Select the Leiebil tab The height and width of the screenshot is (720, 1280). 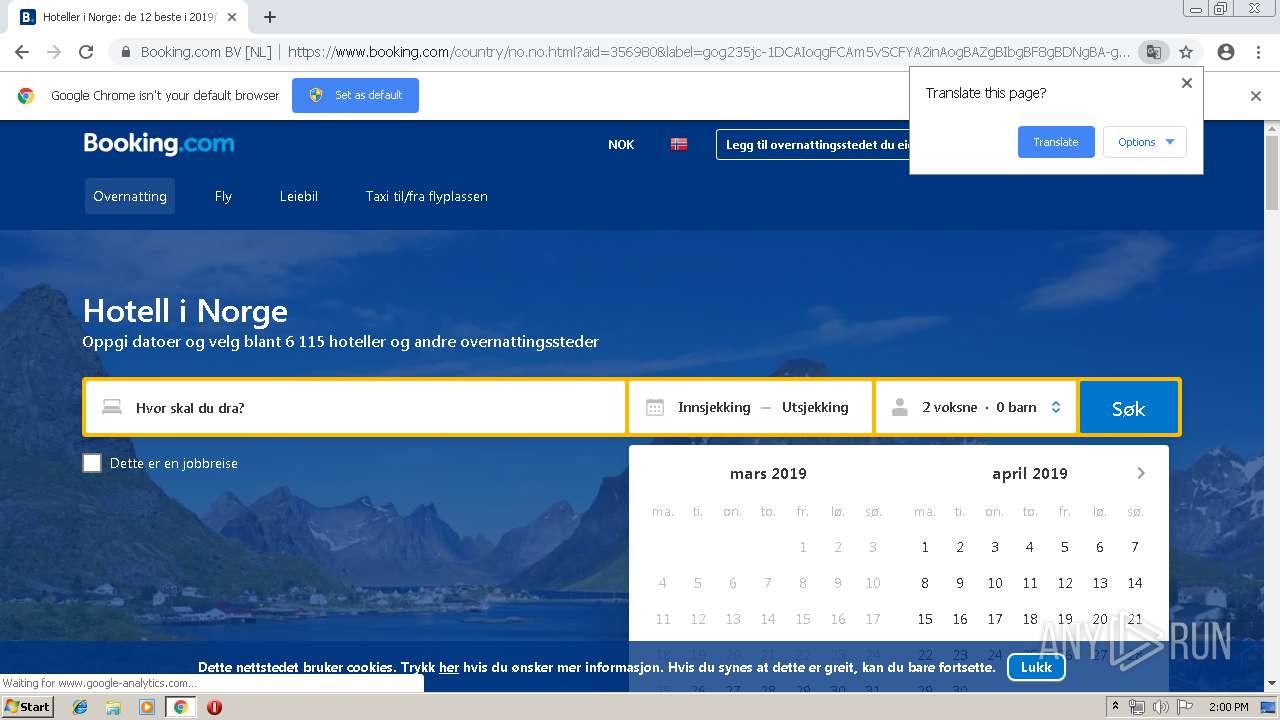click(x=299, y=196)
